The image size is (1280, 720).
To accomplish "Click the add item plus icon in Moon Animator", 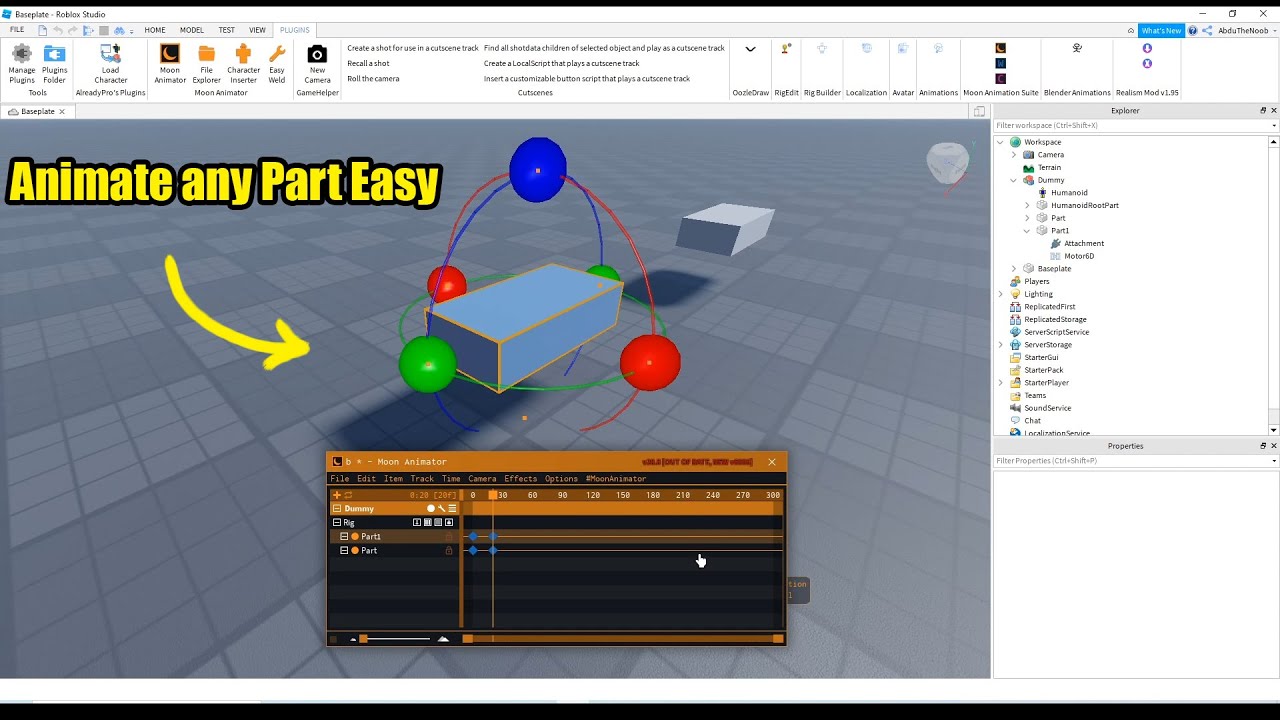I will pos(337,495).
